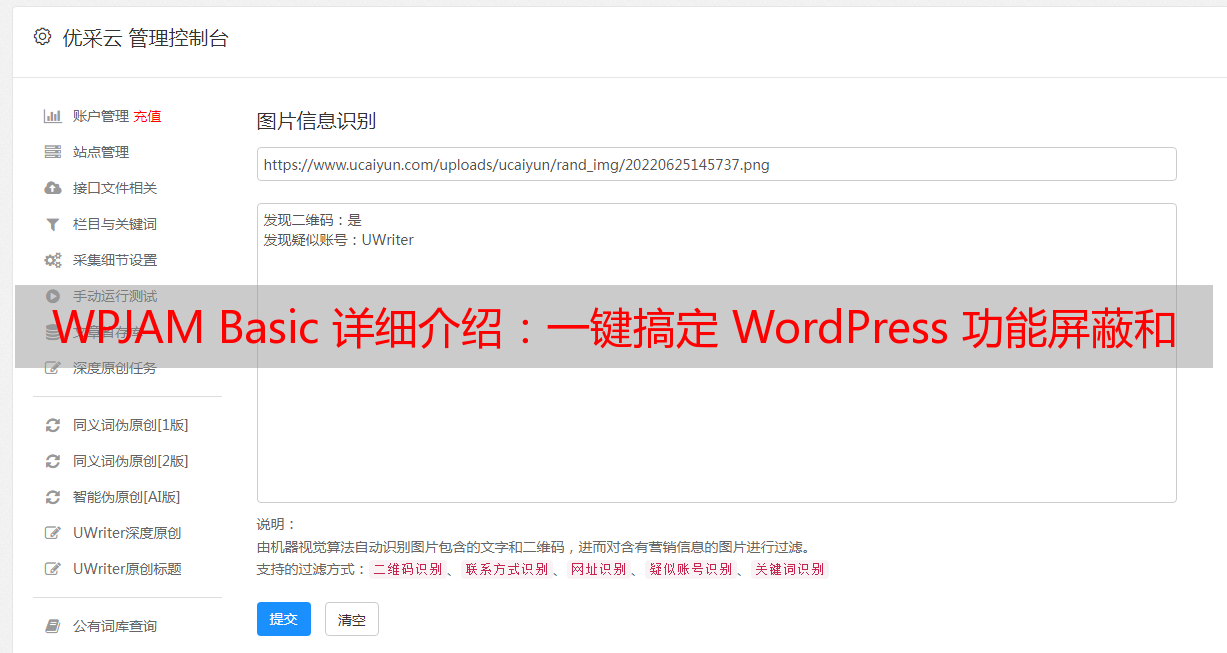The image size is (1227, 653).
Task: Click the book icon for 公有词库查询
Action: (53, 626)
